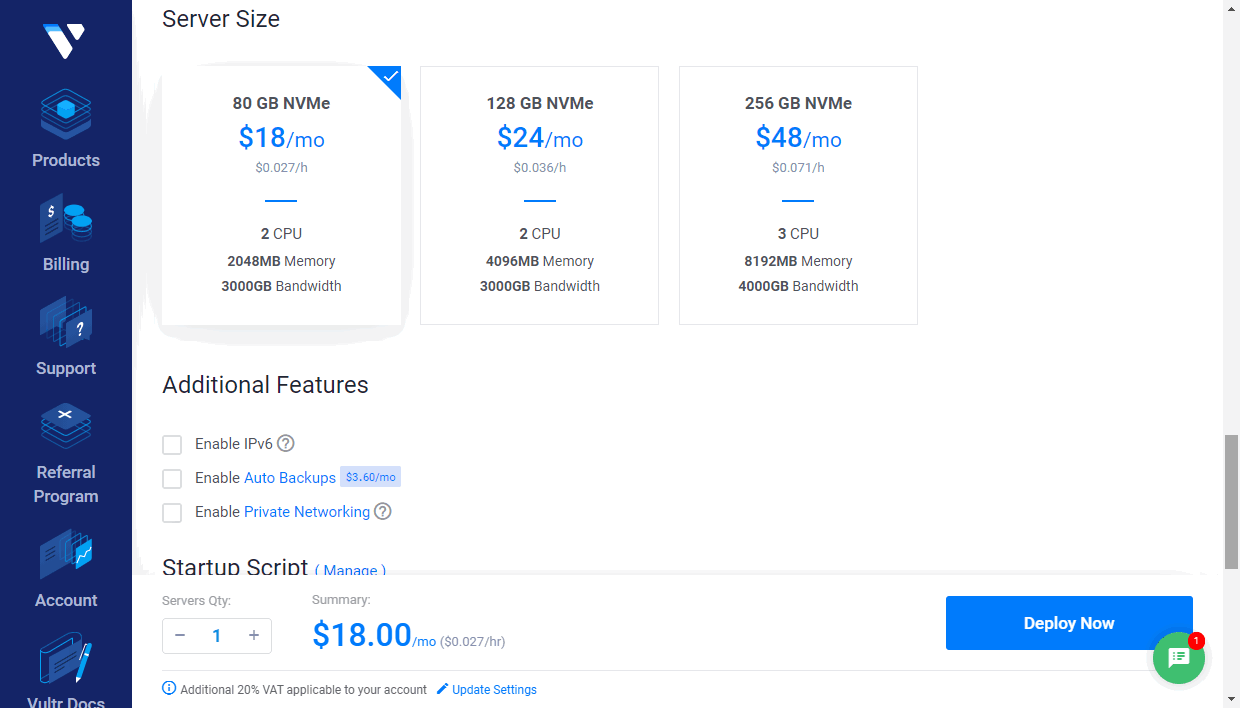This screenshot has height=708, width=1240.
Task: Open the chat support bubble
Action: coord(1178,657)
